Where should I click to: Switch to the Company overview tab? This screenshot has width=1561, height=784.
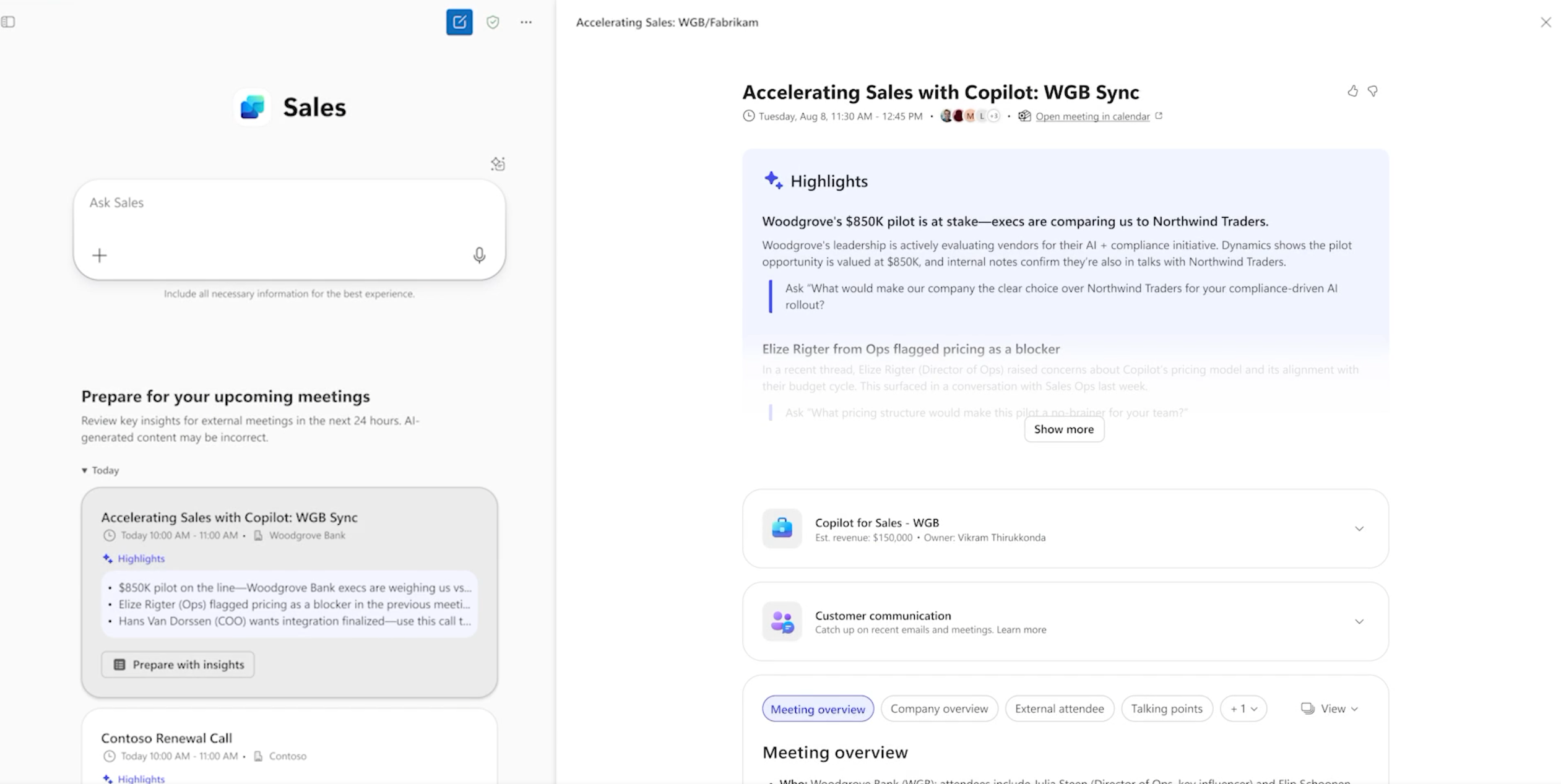tap(939, 709)
